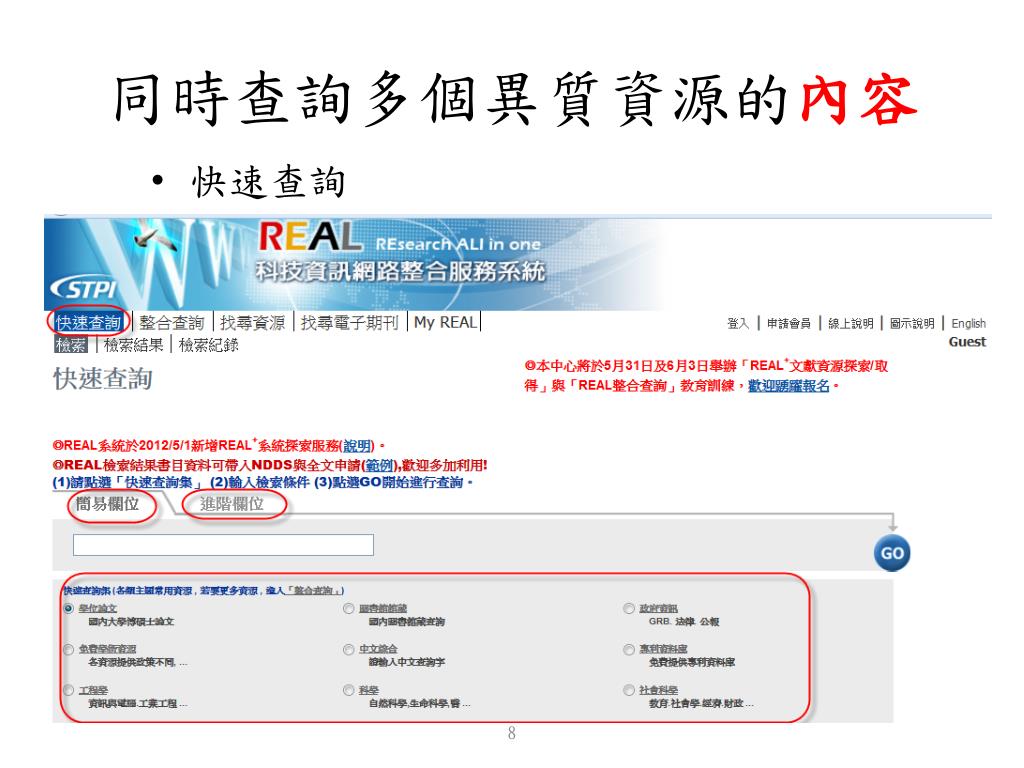Click the 整合查詢 link in query set header
The height and width of the screenshot is (768, 1024).
pyautogui.click(x=312, y=590)
